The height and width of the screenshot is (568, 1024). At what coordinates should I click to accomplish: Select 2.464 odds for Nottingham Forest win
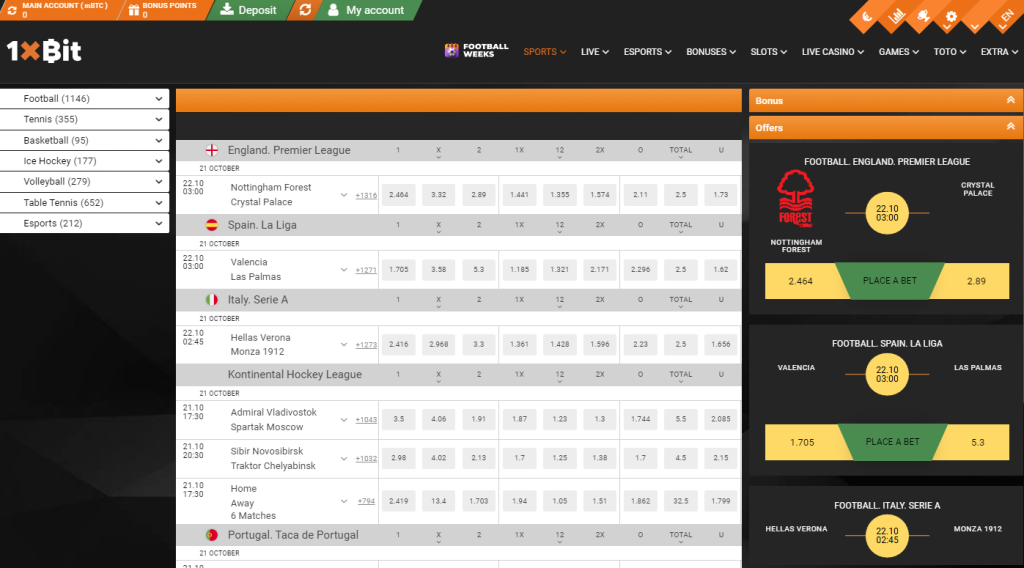[398, 195]
